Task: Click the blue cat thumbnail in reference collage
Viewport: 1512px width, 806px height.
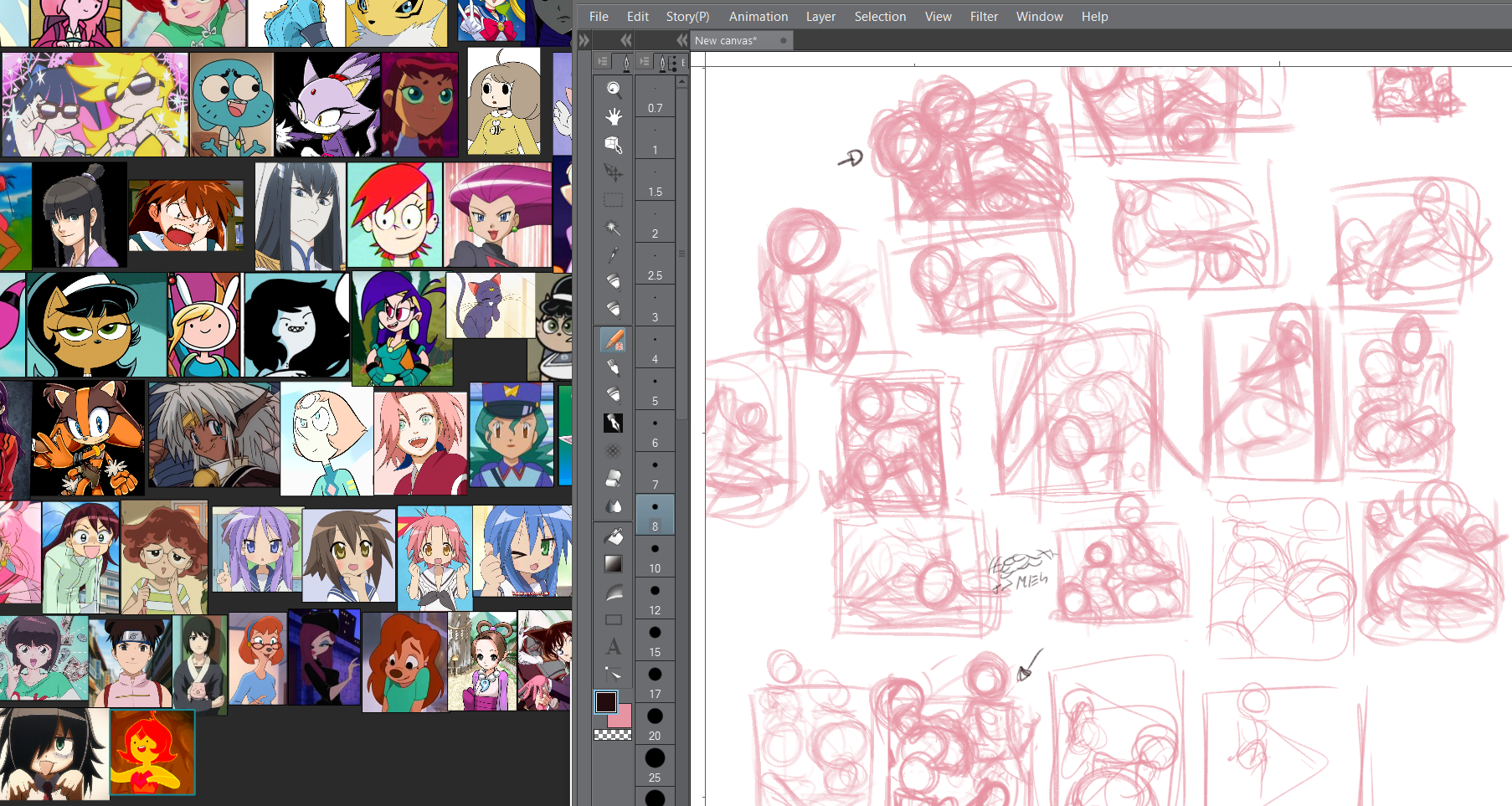Action: pos(232,105)
